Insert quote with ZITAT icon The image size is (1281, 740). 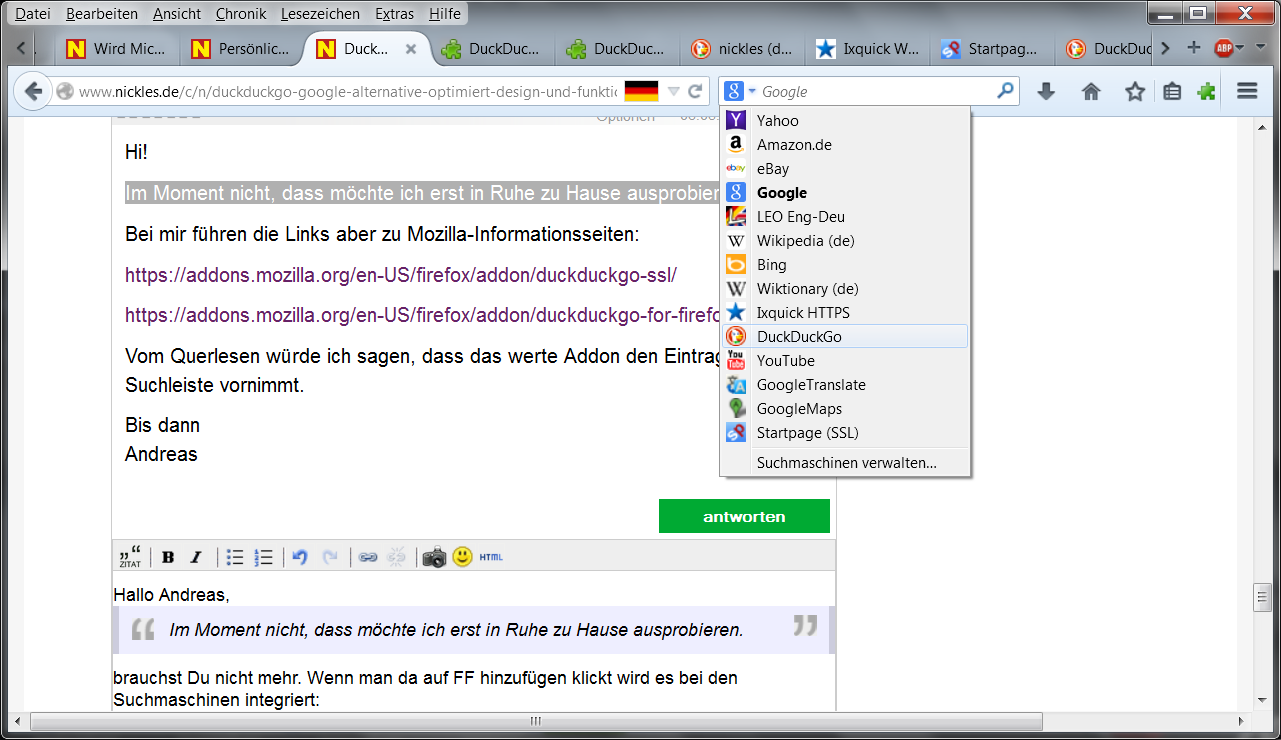coord(130,557)
